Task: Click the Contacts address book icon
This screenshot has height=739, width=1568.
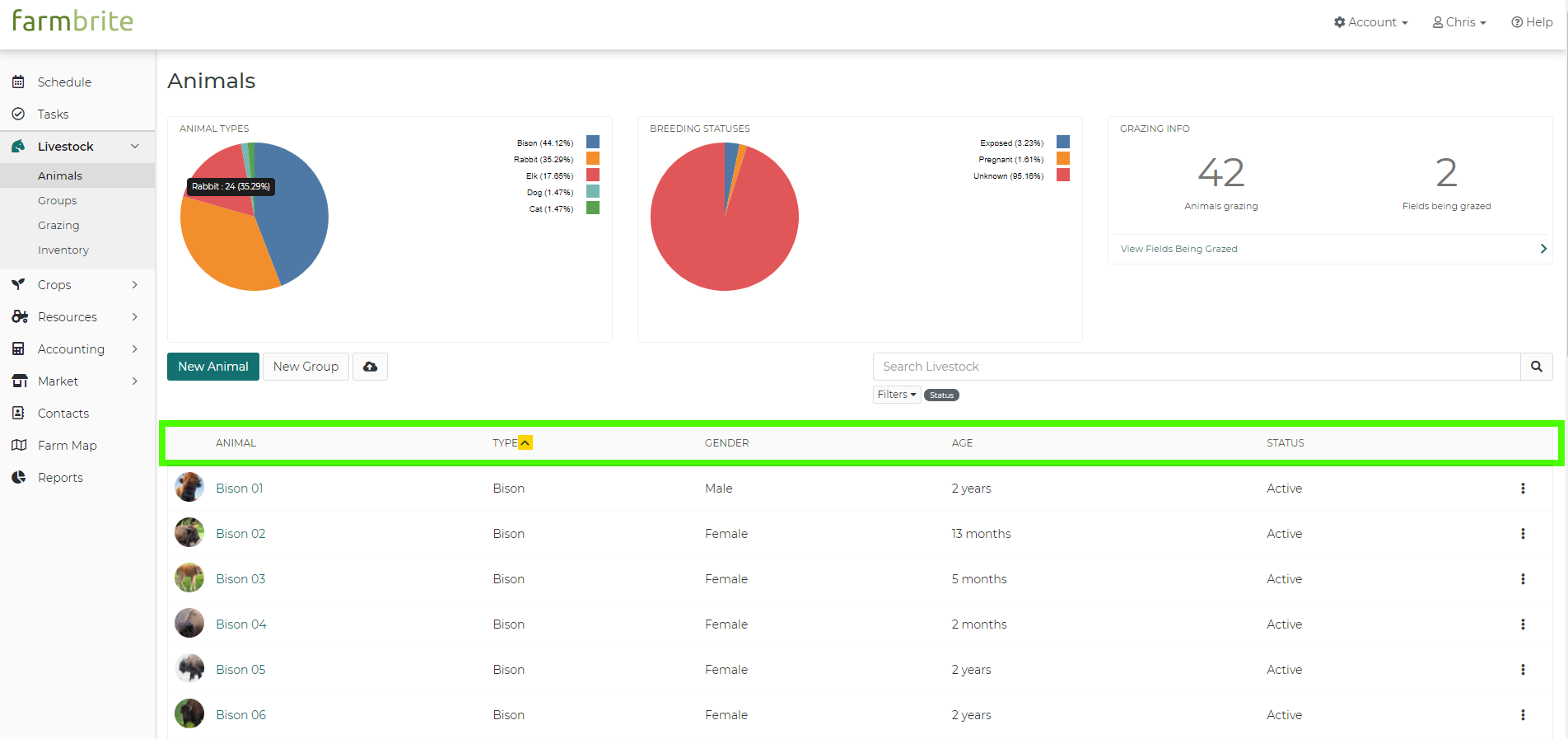Action: (x=18, y=413)
